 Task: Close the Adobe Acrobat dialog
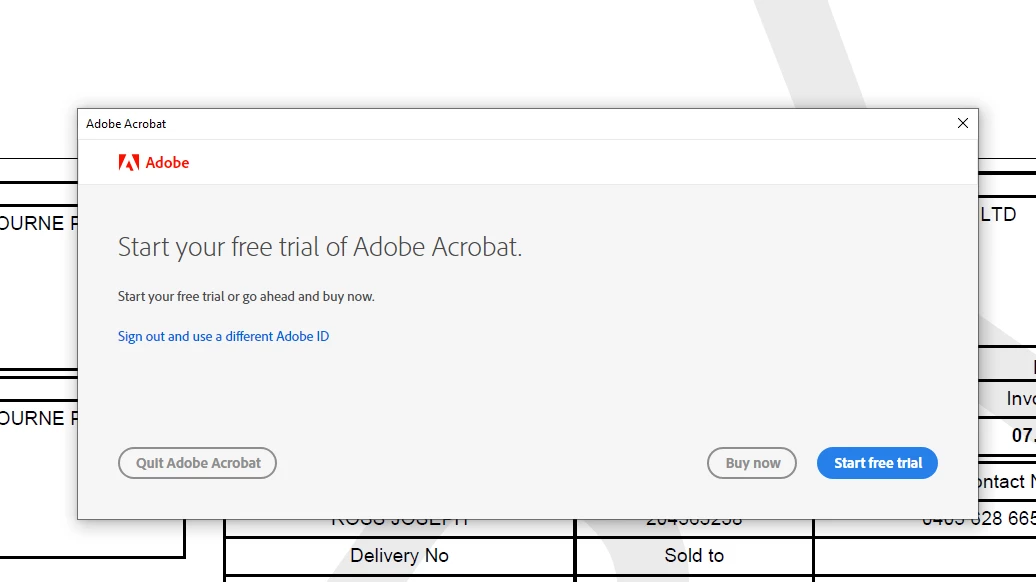pyautogui.click(x=962, y=123)
